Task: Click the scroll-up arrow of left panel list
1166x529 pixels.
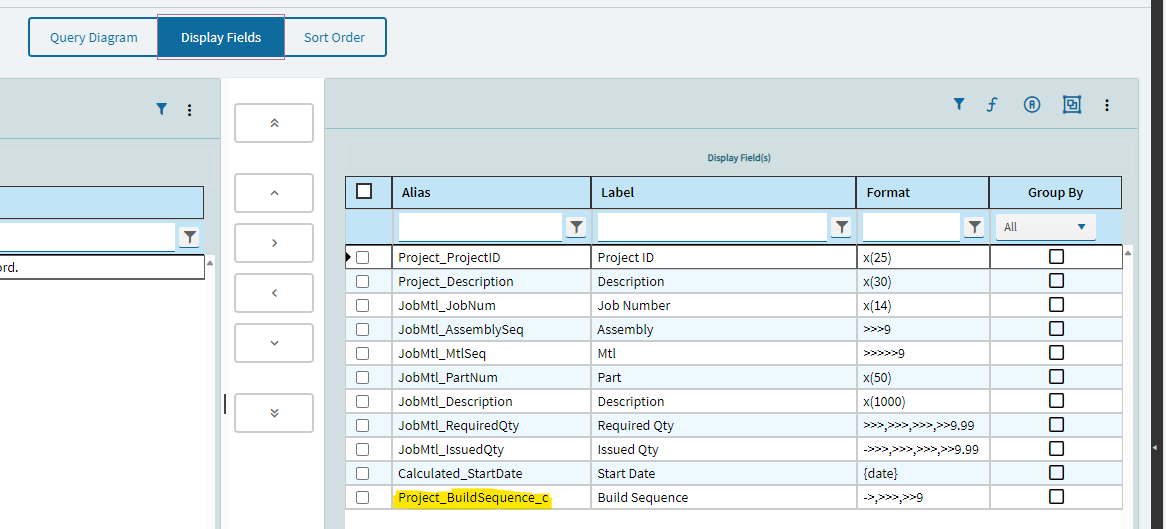Action: [210, 263]
